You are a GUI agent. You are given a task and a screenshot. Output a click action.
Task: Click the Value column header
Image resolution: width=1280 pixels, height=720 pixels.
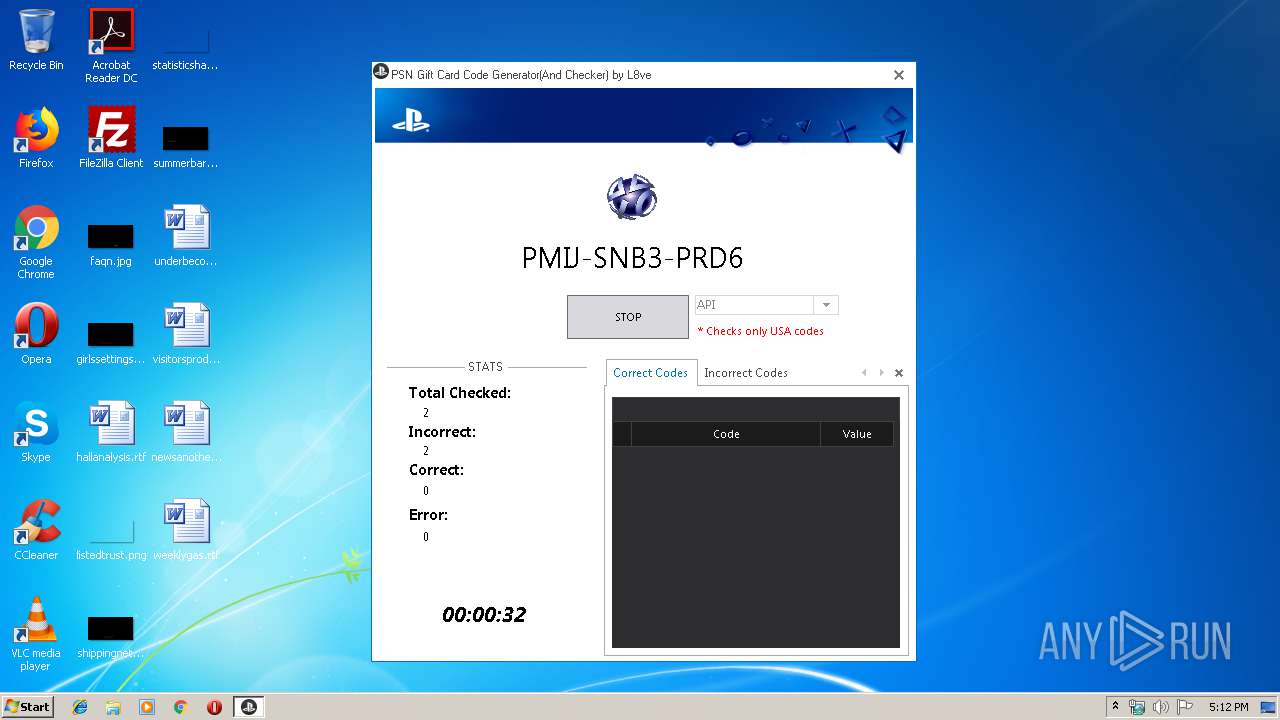[857, 434]
